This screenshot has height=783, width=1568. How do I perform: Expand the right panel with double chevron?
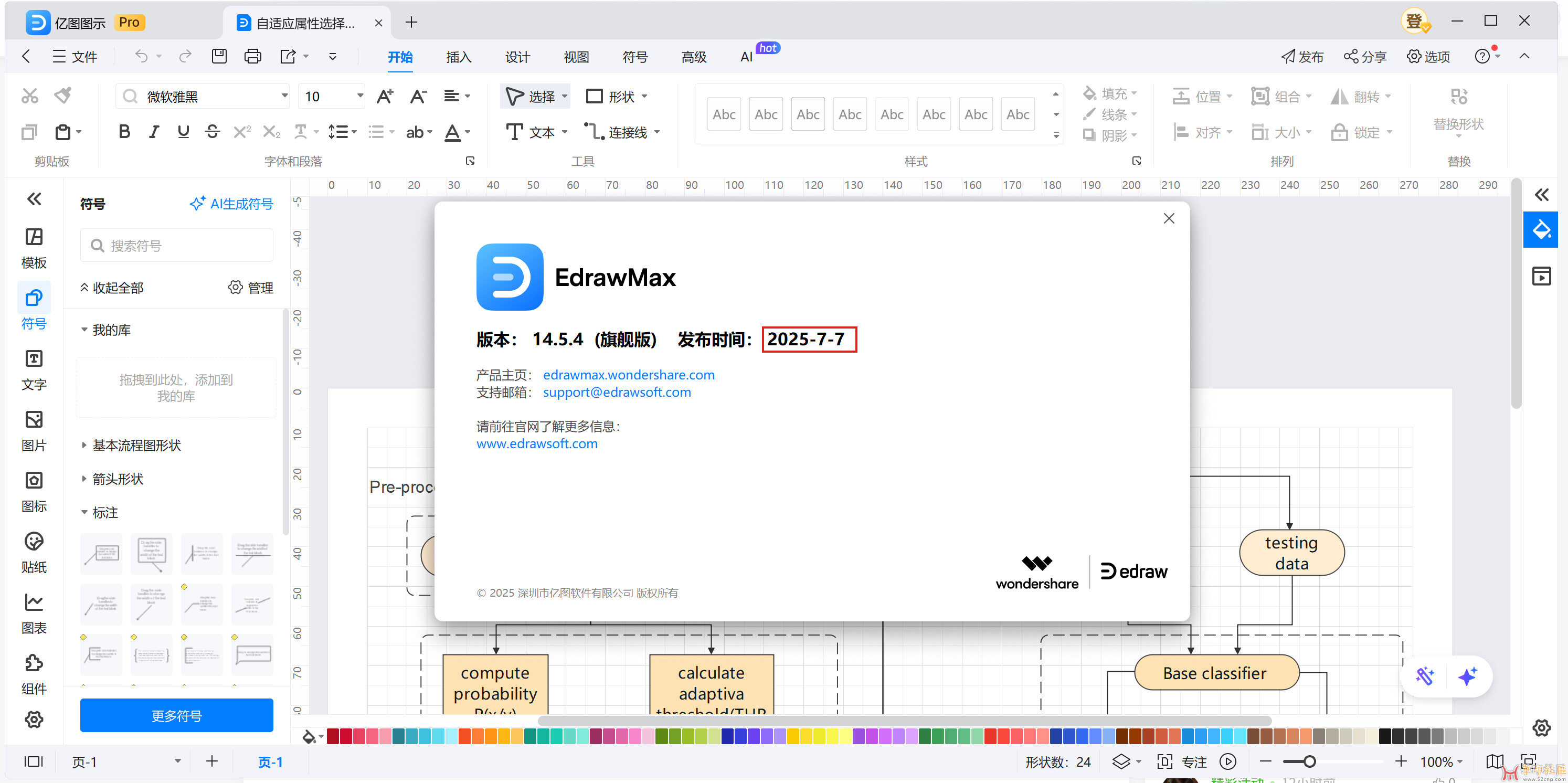[x=1541, y=195]
